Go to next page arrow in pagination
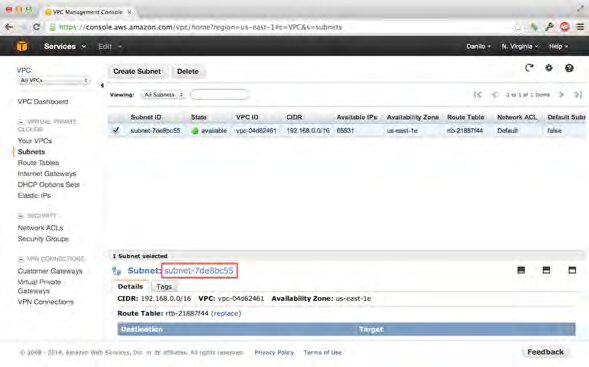 click(562, 95)
